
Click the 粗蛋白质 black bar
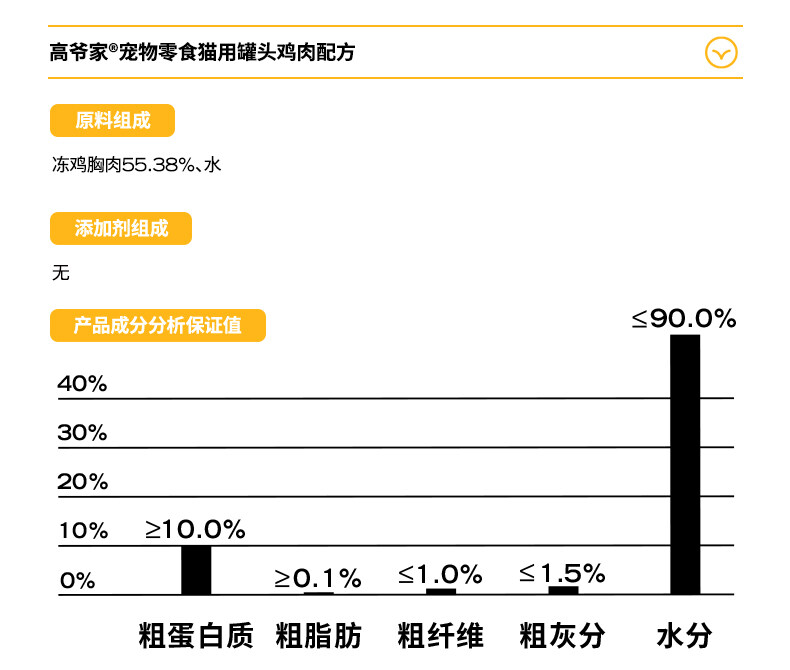(196, 570)
